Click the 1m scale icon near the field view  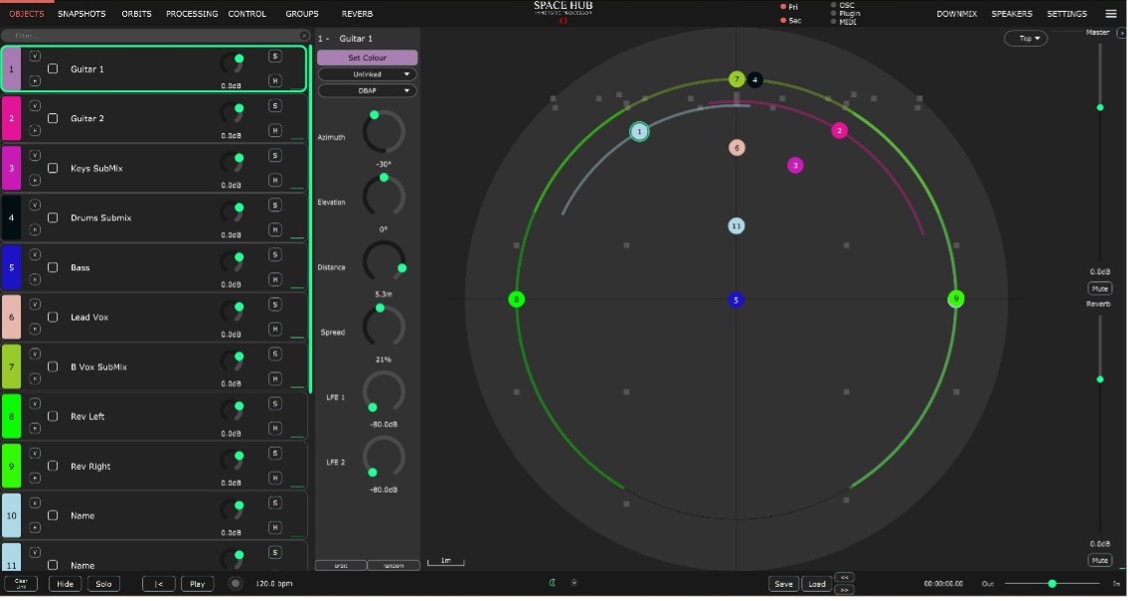[x=445, y=561]
